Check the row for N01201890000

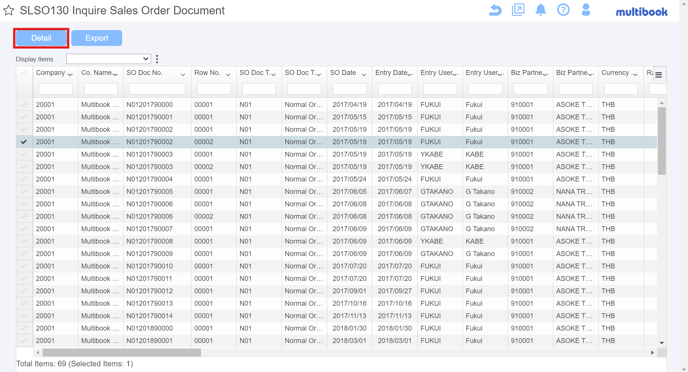point(24,328)
